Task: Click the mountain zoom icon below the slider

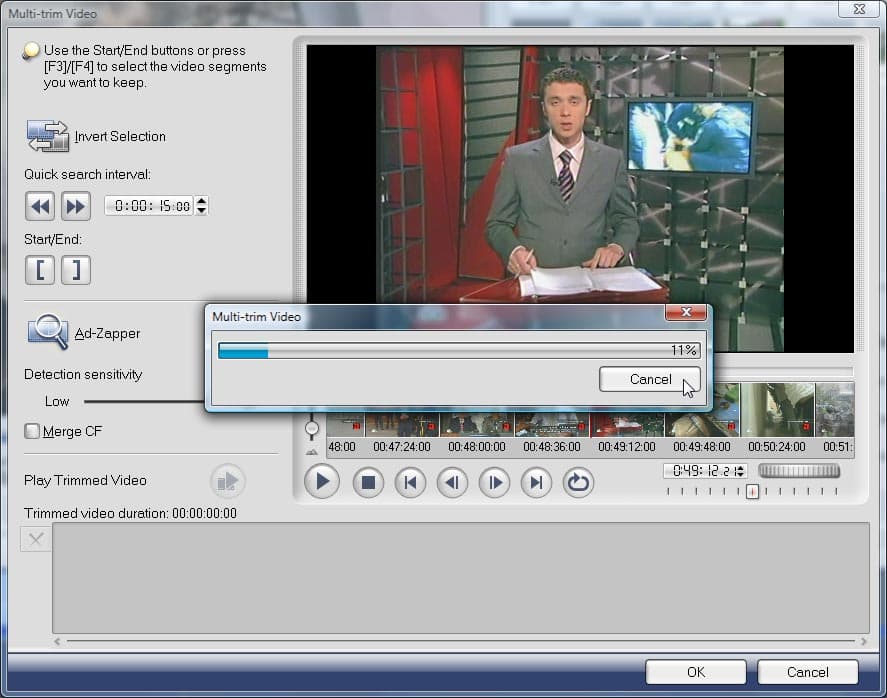Action: click(312, 452)
